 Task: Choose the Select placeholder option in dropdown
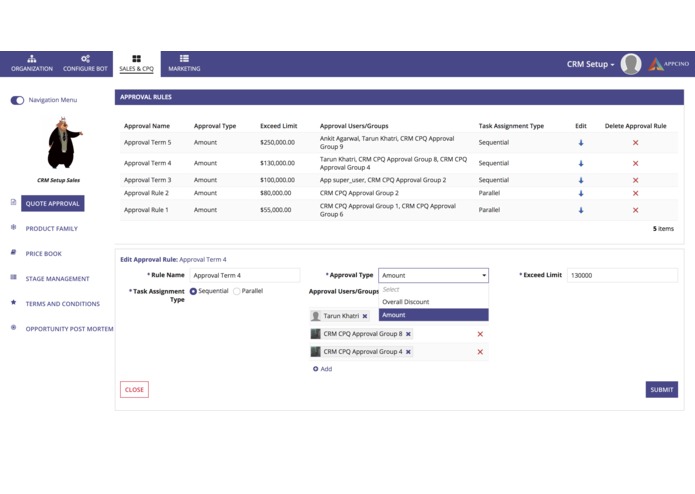click(433, 289)
